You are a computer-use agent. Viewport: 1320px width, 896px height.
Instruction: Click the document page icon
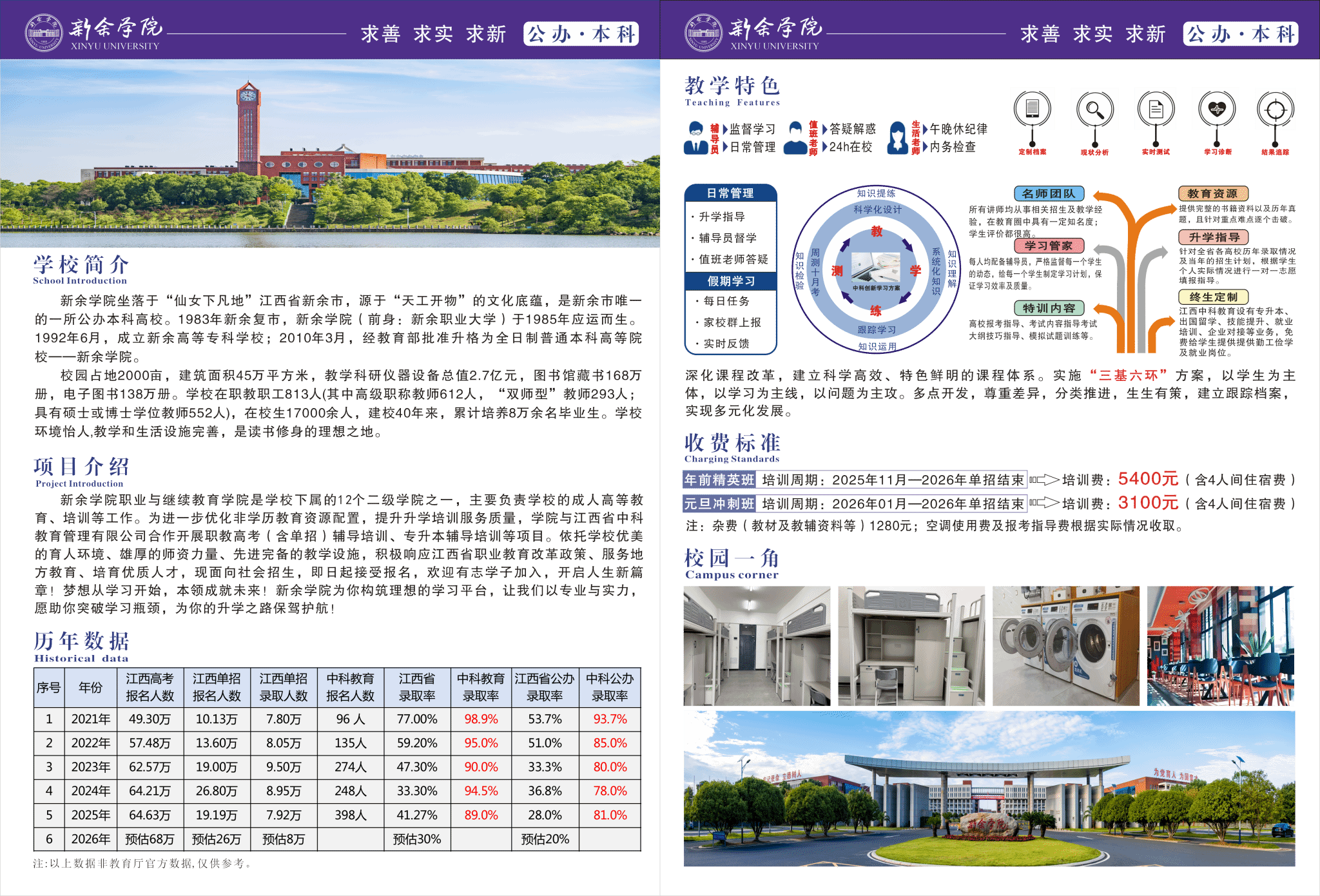(1155, 109)
